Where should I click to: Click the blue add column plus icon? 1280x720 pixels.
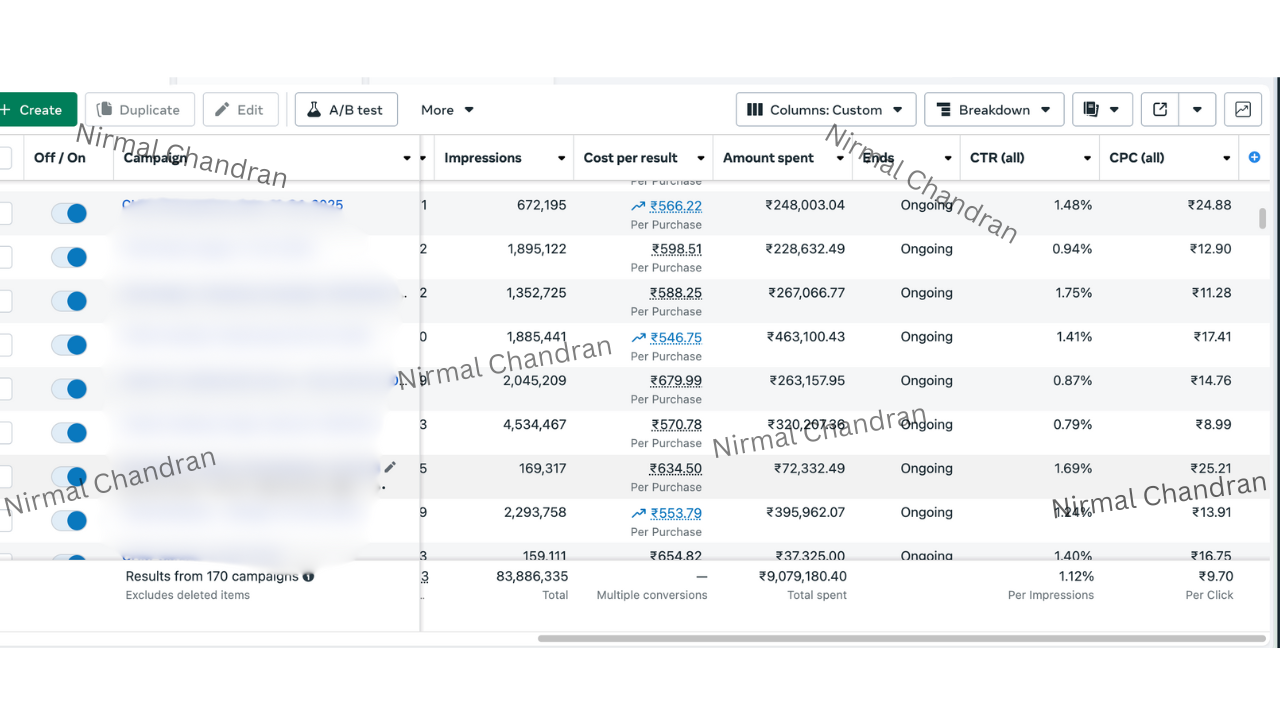[1255, 158]
